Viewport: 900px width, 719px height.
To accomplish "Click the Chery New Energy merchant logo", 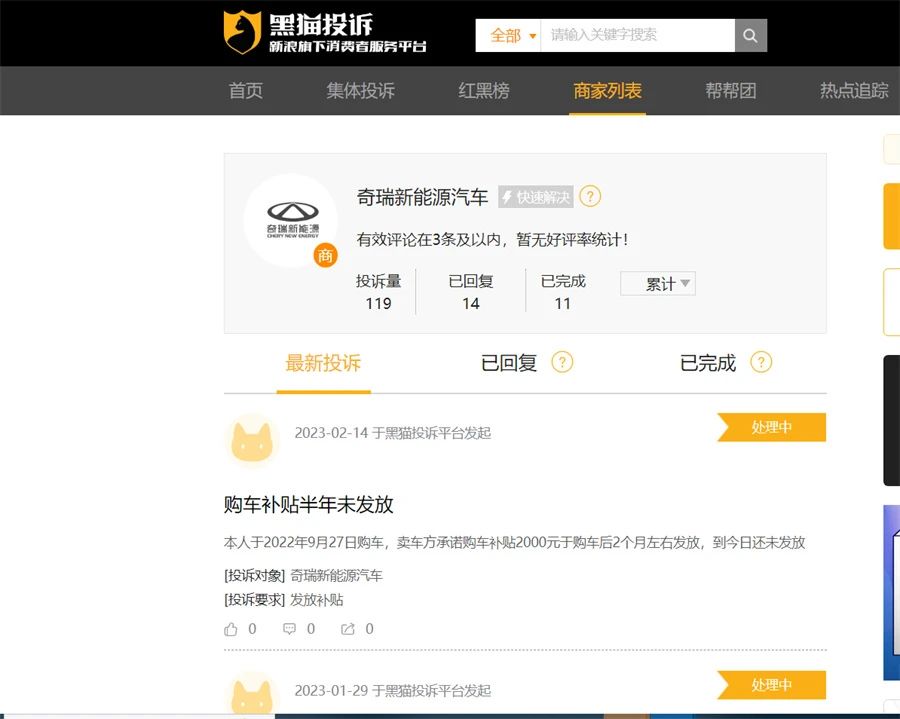I will [291, 220].
